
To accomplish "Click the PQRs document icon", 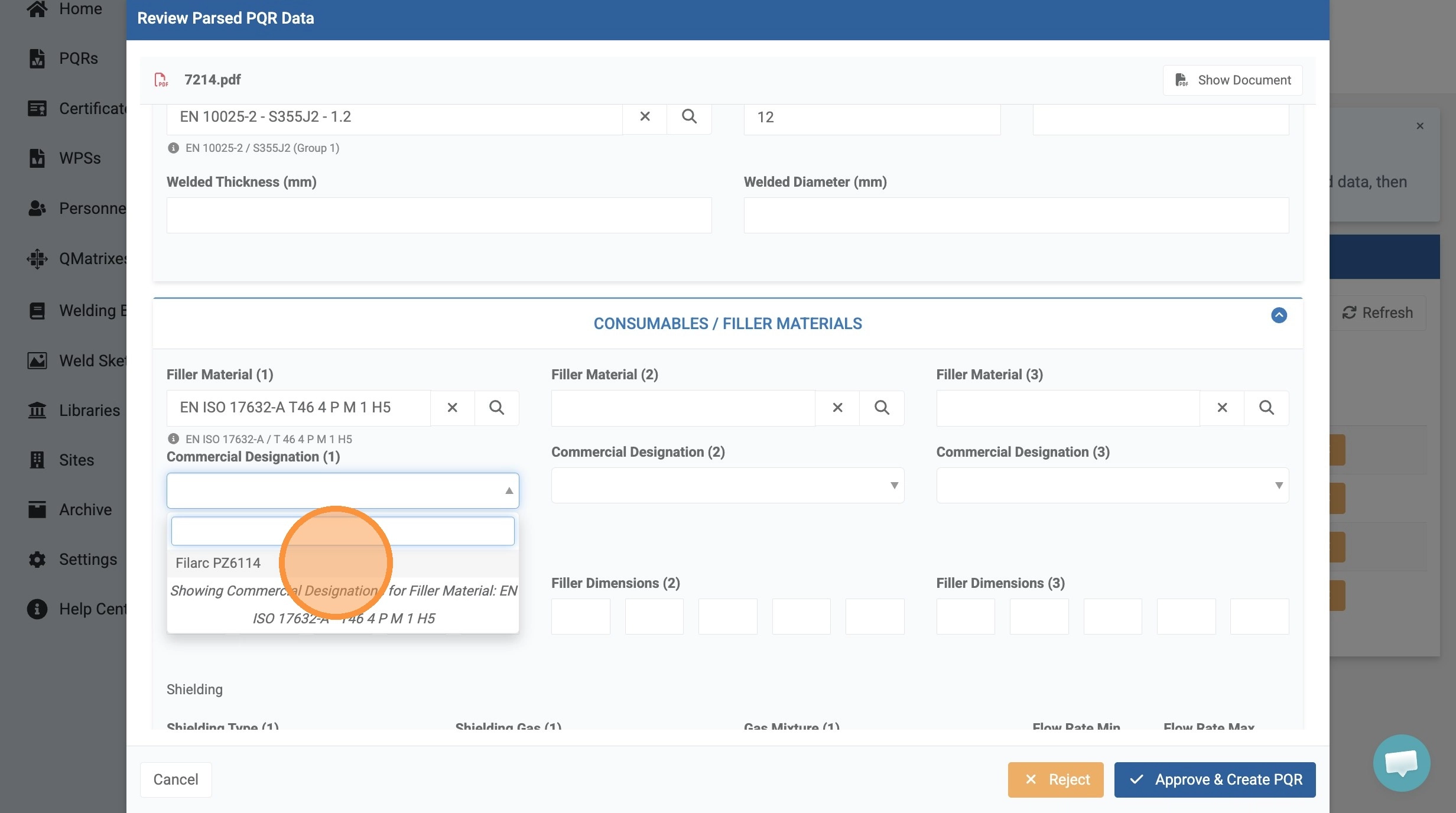I will 37,58.
